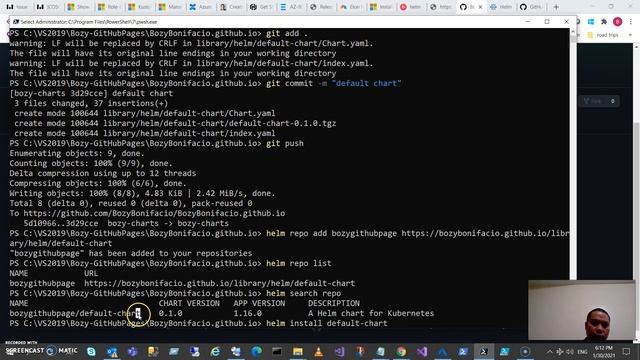640x360 pixels.
Task: Click the webcam overlay thumbnail
Action: click(x=581, y=310)
